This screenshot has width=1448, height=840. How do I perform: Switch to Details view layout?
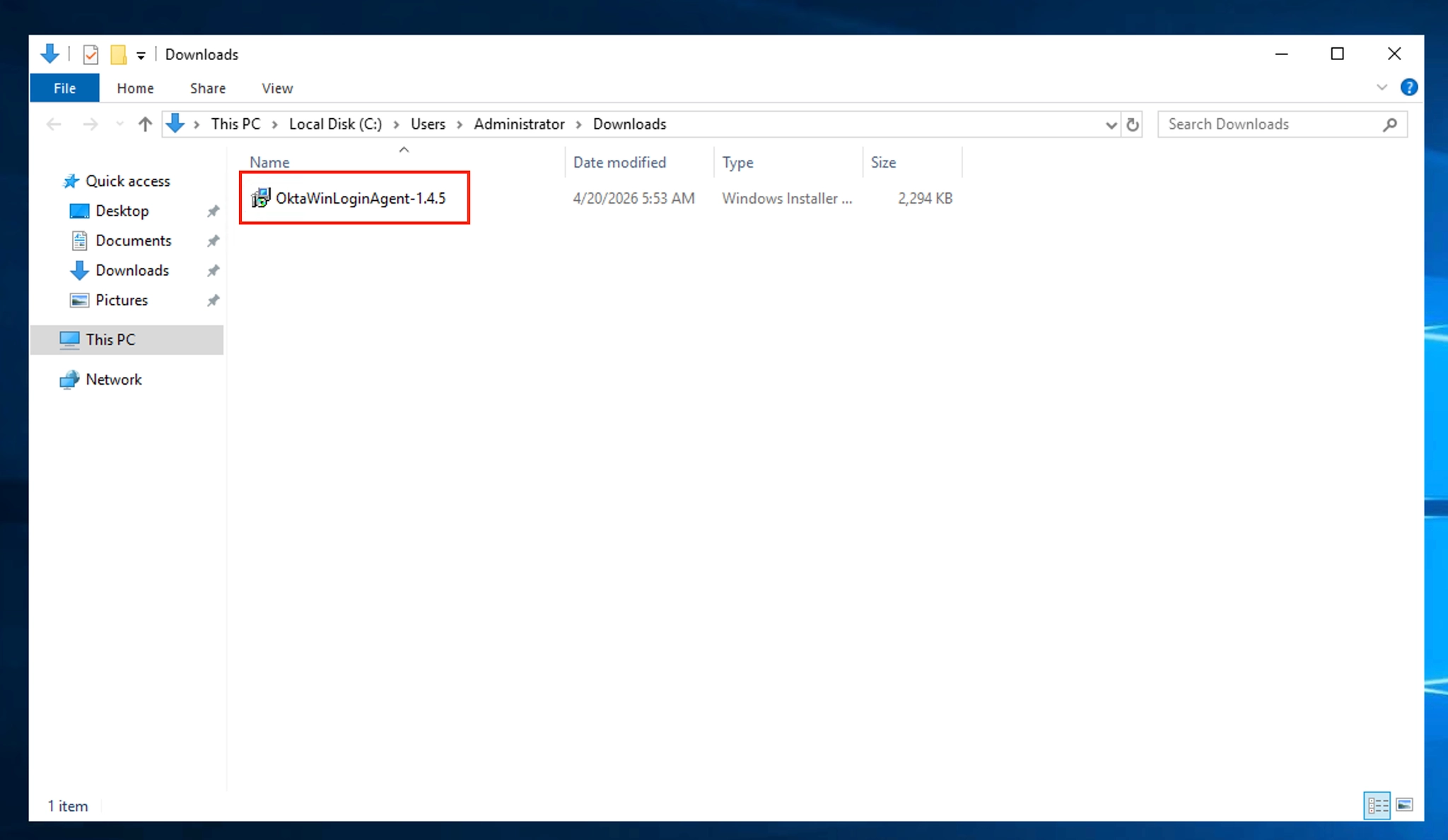point(1377,805)
